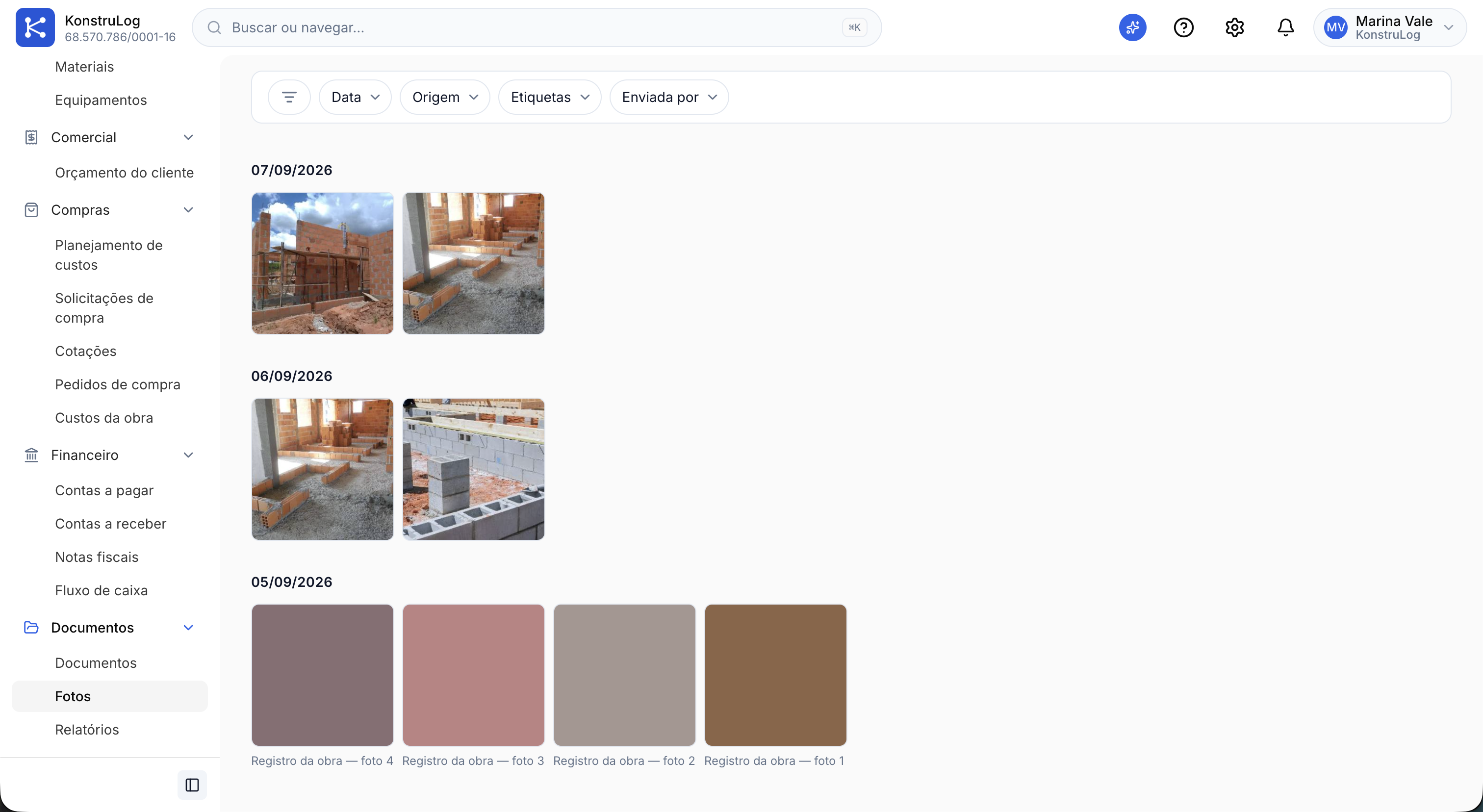The width and height of the screenshot is (1483, 812).
Task: Open Registro da obra foto 3 thumbnail
Action: pos(473,675)
